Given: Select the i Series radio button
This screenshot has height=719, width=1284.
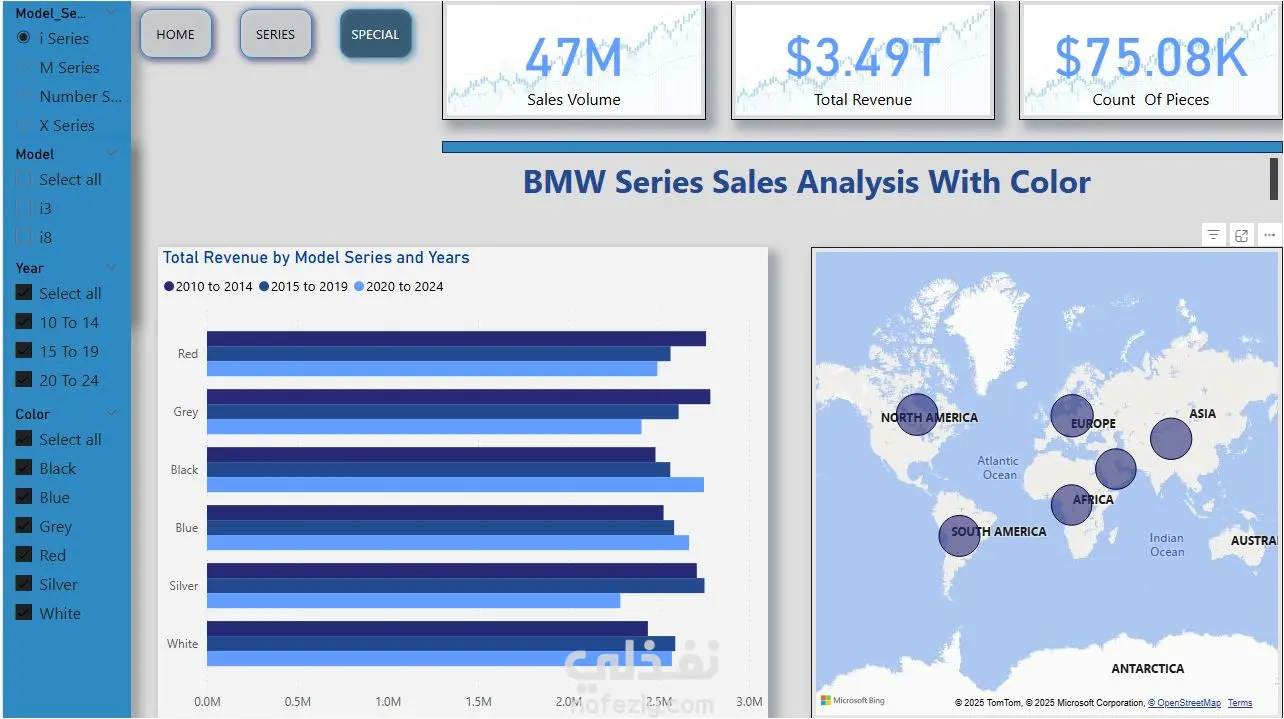Looking at the screenshot, I should (24, 38).
